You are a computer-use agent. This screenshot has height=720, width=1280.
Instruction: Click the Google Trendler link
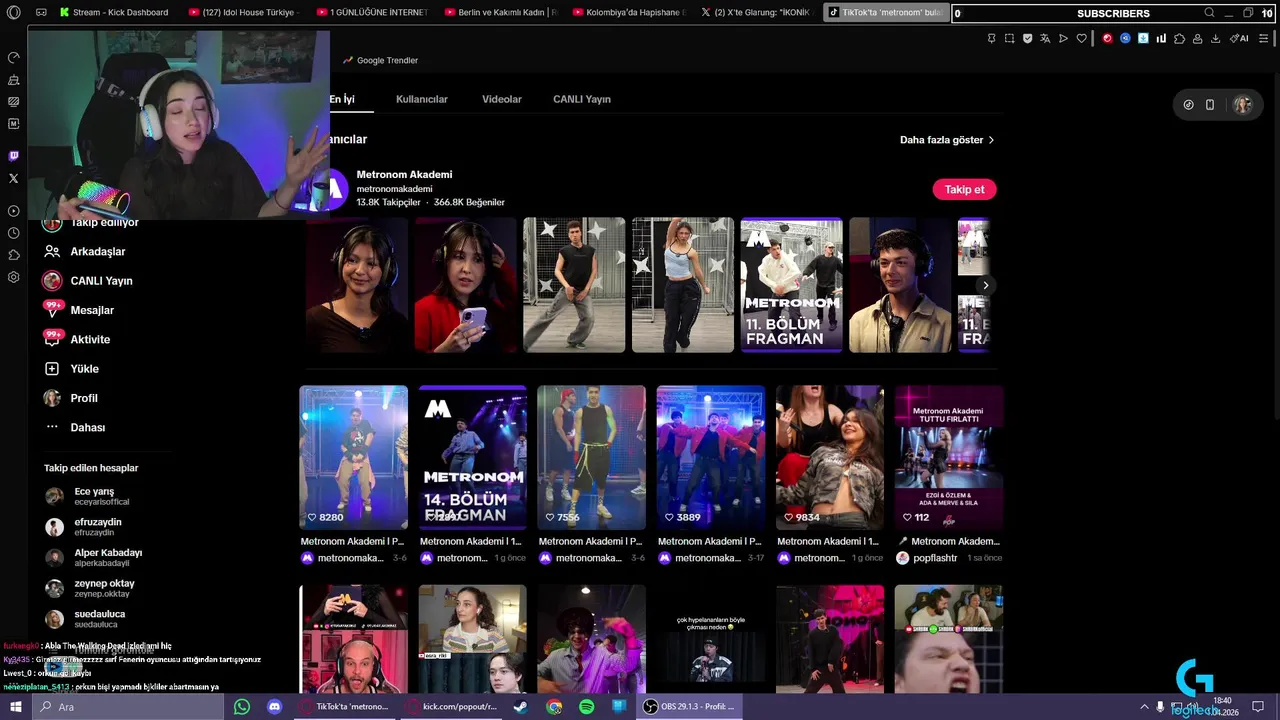[x=380, y=60]
